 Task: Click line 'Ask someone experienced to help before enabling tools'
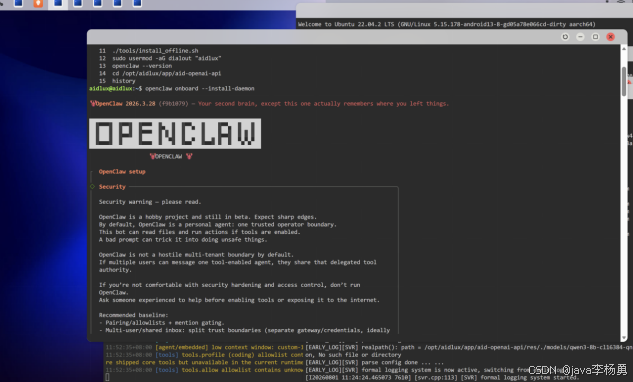pos(239,300)
